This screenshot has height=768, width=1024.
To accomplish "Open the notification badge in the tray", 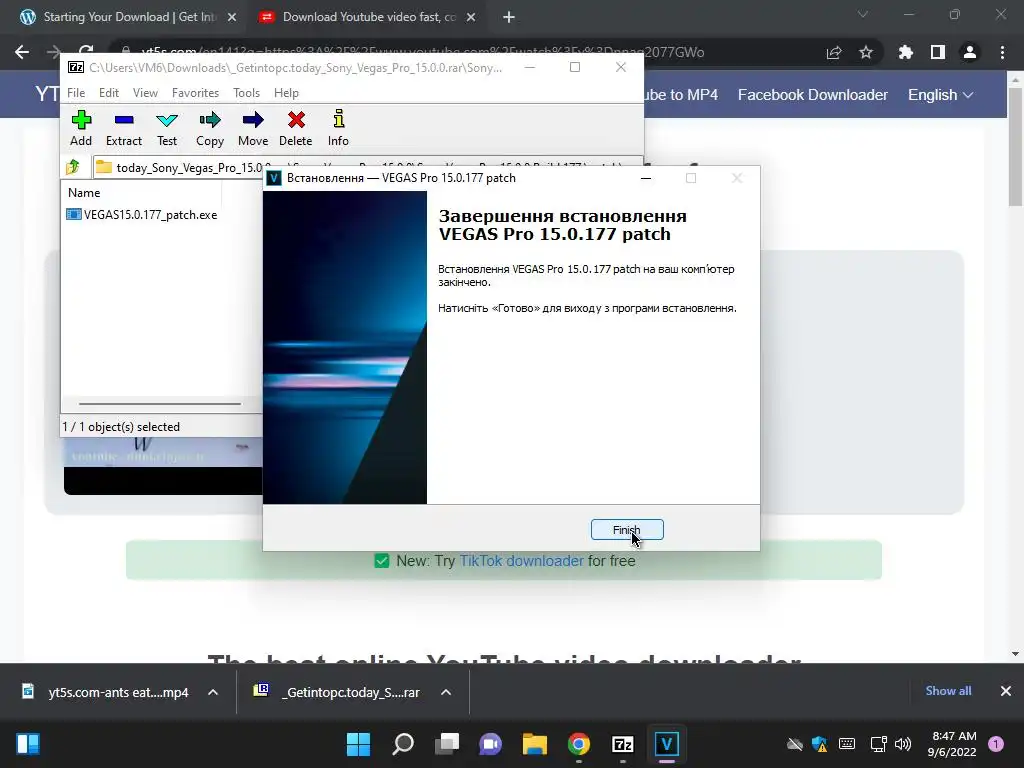I will (996, 744).
